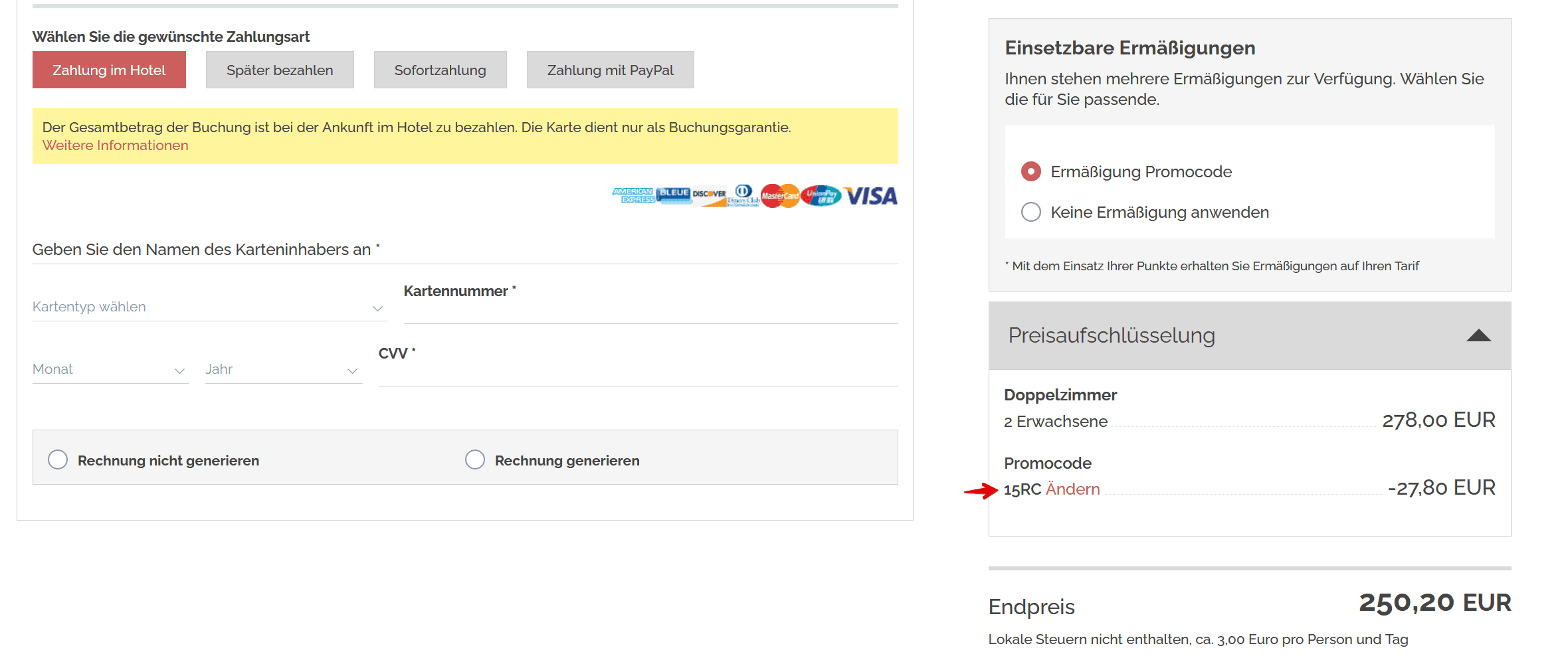Image resolution: width=1568 pixels, height=662 pixels.
Task: Open the Jahr expiry dropdown
Action: click(x=283, y=370)
